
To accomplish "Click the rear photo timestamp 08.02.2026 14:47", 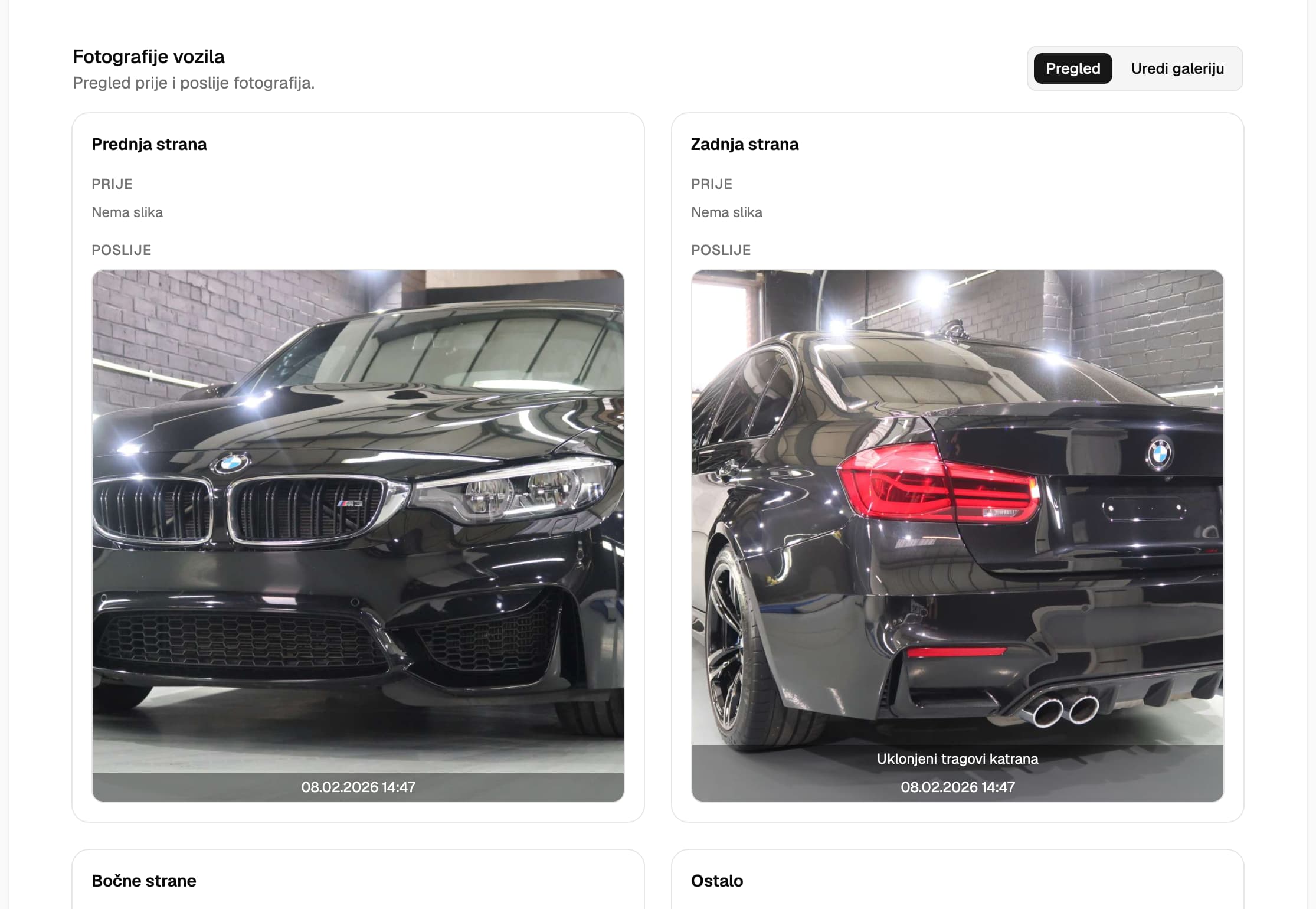I will coord(958,787).
